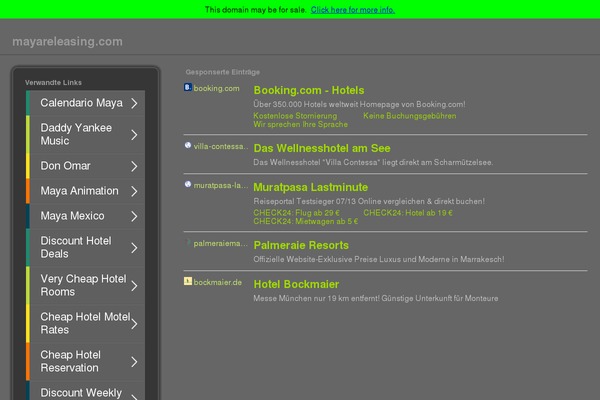This screenshot has height=400, width=600.
Task: Click the chevron next to Maya Animation
Action: [x=134, y=191]
